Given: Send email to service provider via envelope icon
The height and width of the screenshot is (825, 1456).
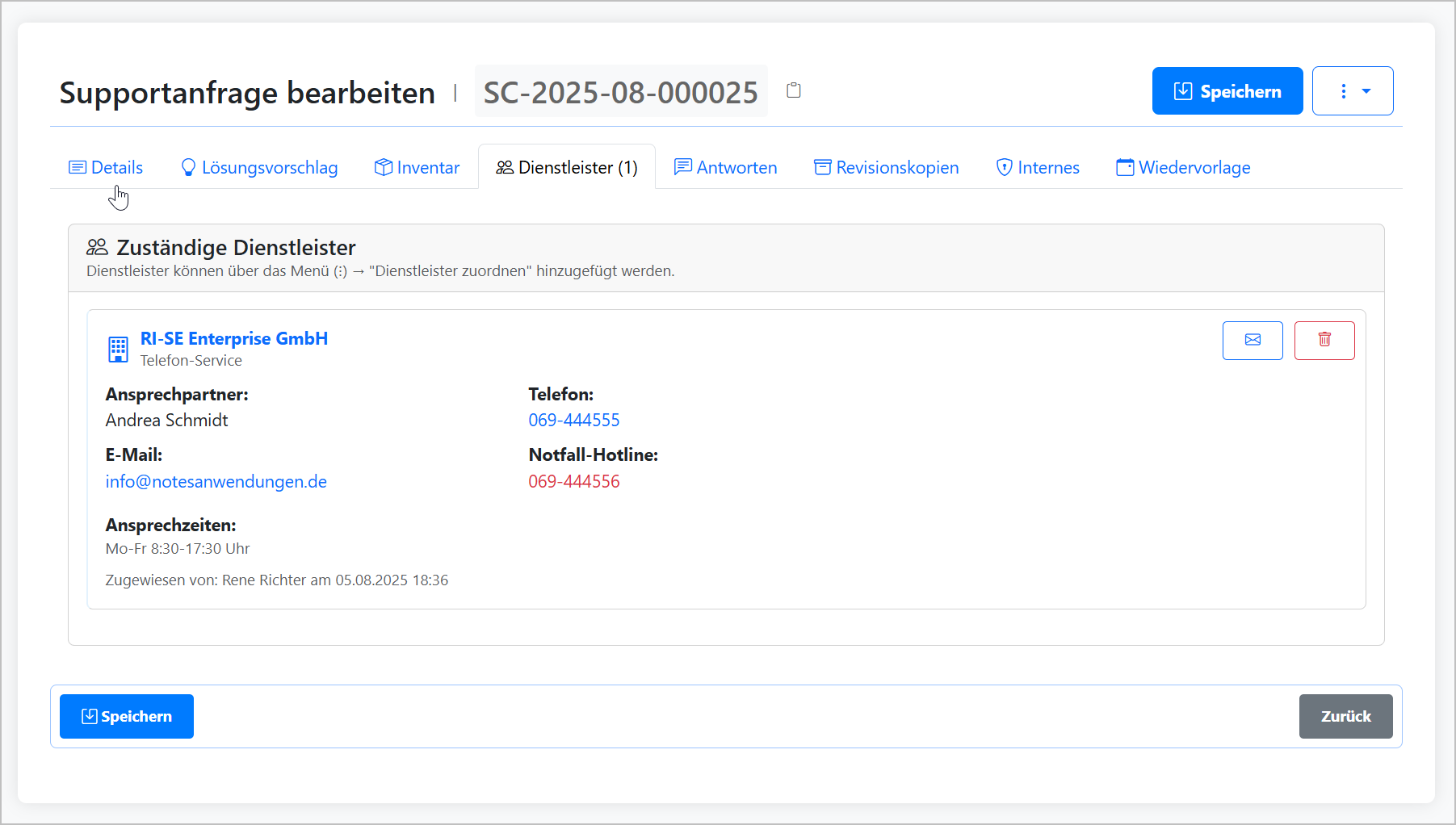Looking at the screenshot, I should [x=1252, y=340].
